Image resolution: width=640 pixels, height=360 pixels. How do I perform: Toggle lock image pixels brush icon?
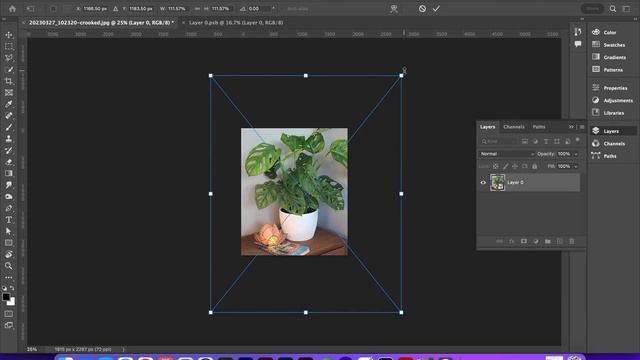(505, 166)
